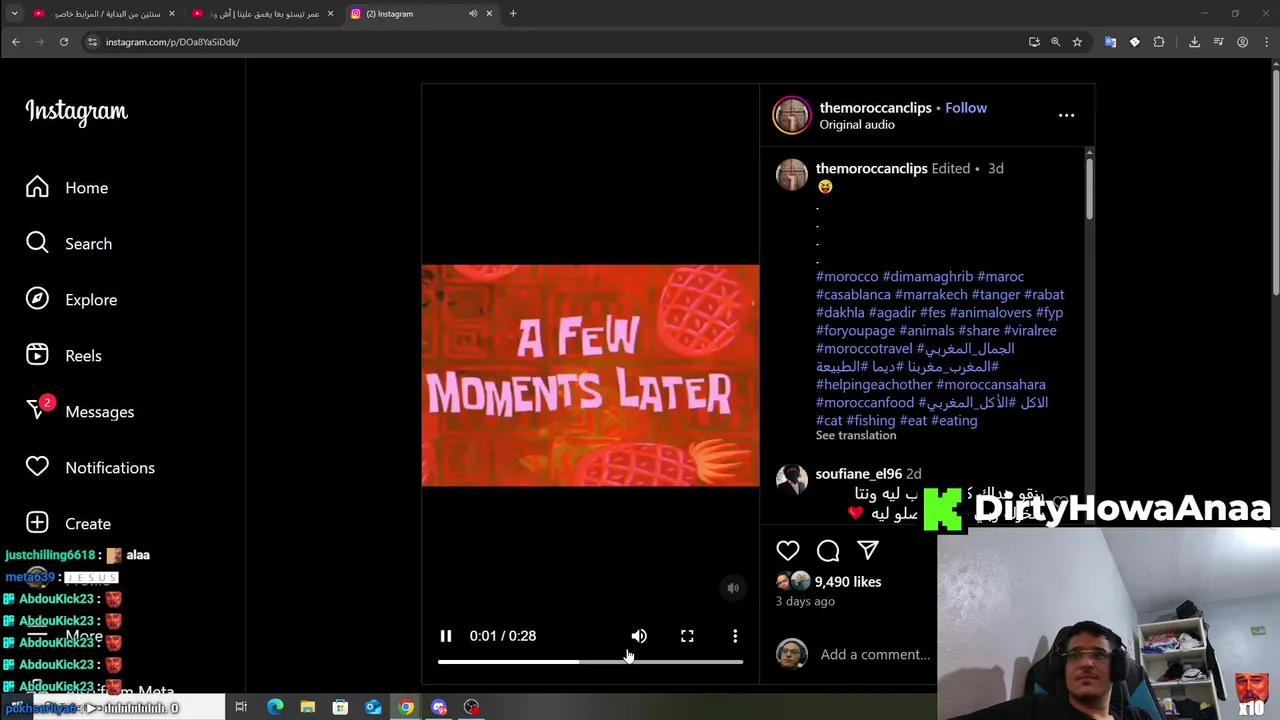The height and width of the screenshot is (720, 1280).
Task: Open browser downloads
Action: coord(1194,42)
